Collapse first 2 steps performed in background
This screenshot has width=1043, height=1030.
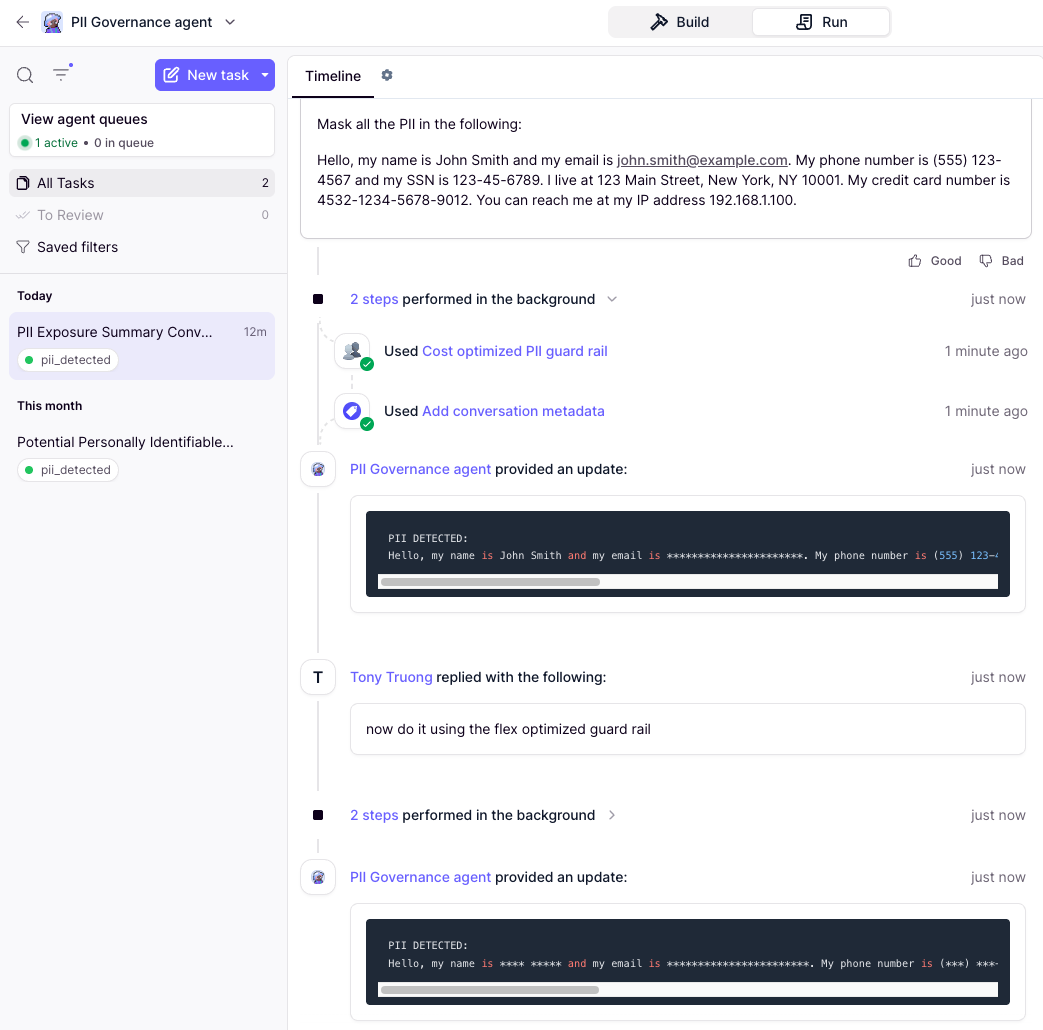coord(613,299)
